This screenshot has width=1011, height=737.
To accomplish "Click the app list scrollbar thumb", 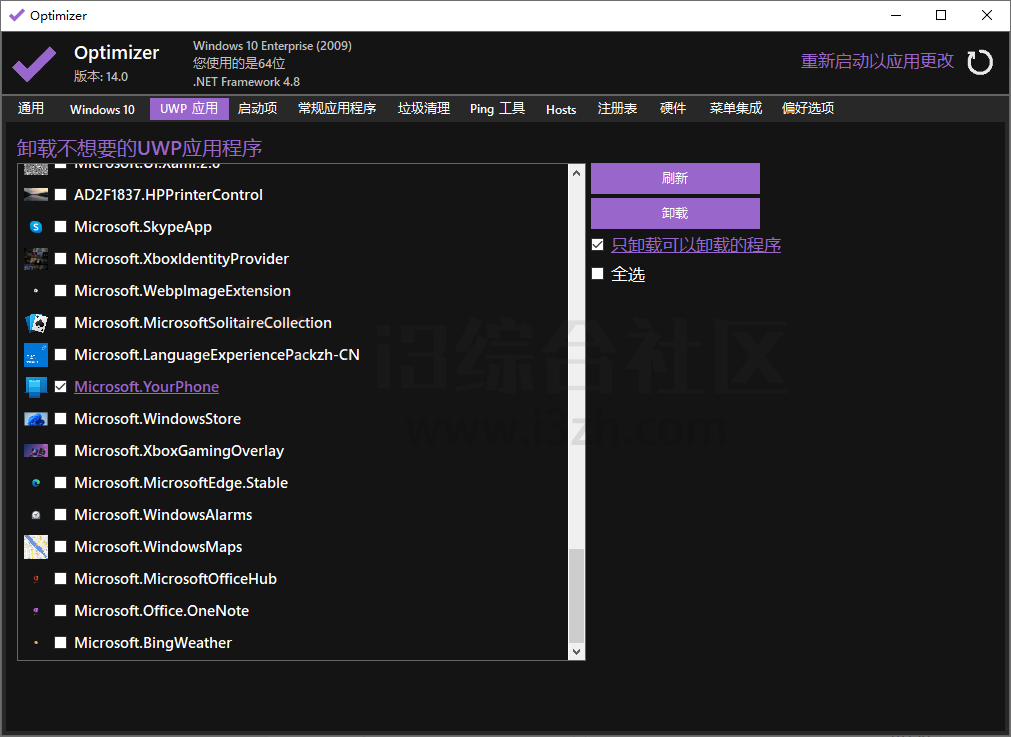I will [x=576, y=596].
